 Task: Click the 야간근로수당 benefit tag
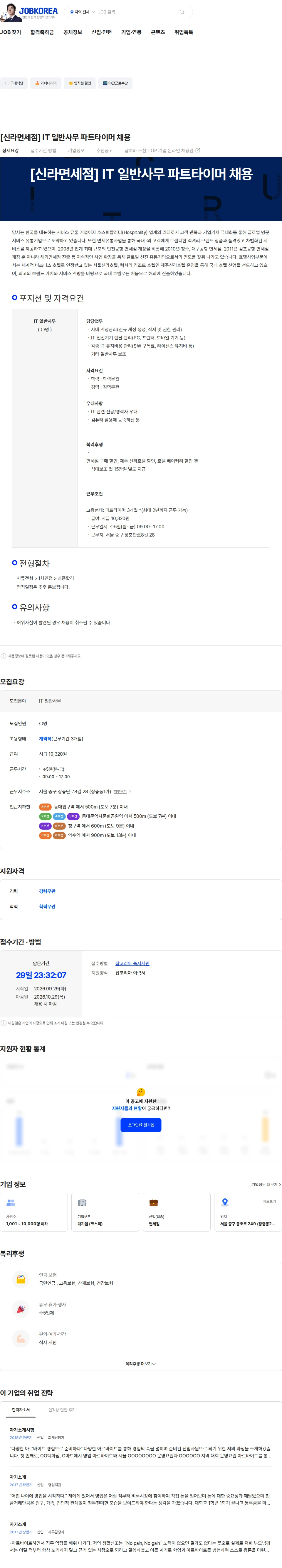coord(115,83)
